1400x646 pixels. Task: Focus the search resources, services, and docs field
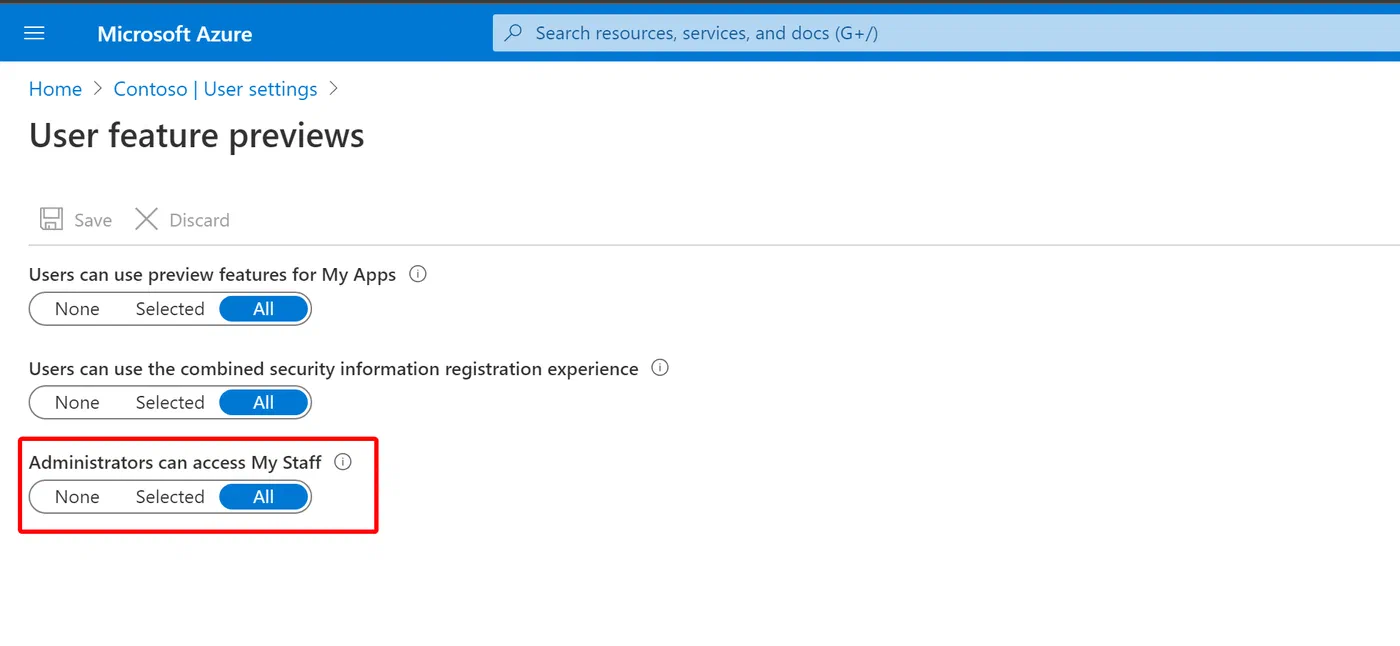[x=946, y=33]
